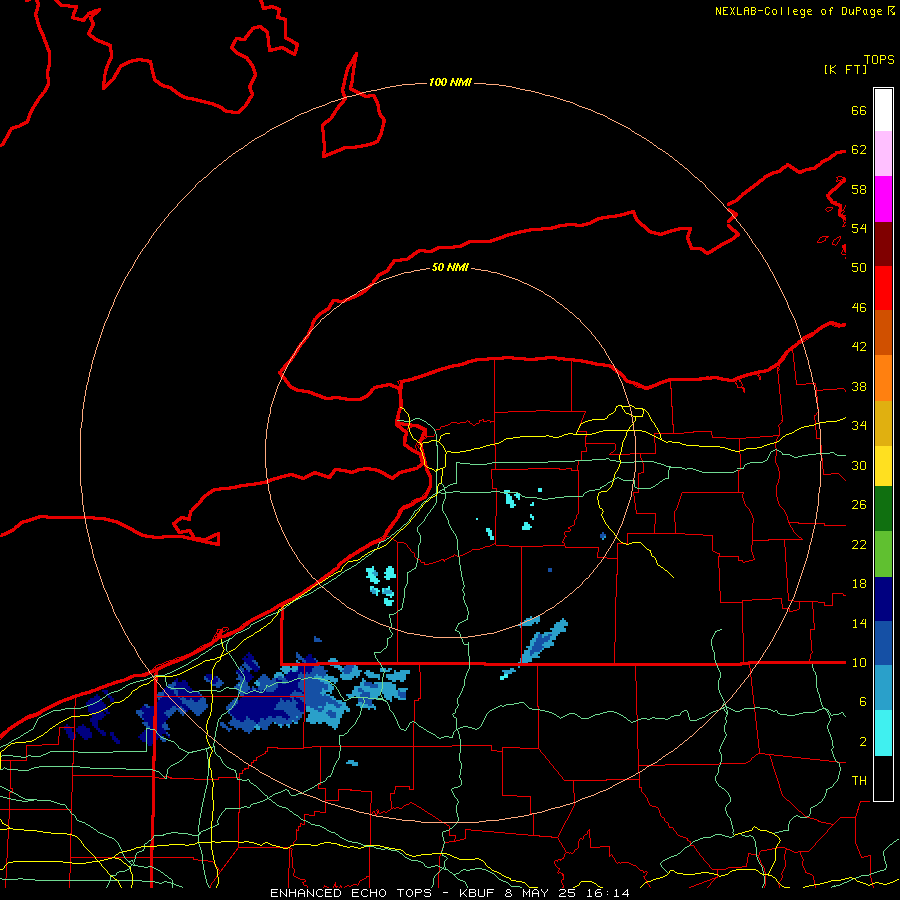The height and width of the screenshot is (900, 900).
Task: Click the 100 NMI range ring label
Action: [x=450, y=82]
